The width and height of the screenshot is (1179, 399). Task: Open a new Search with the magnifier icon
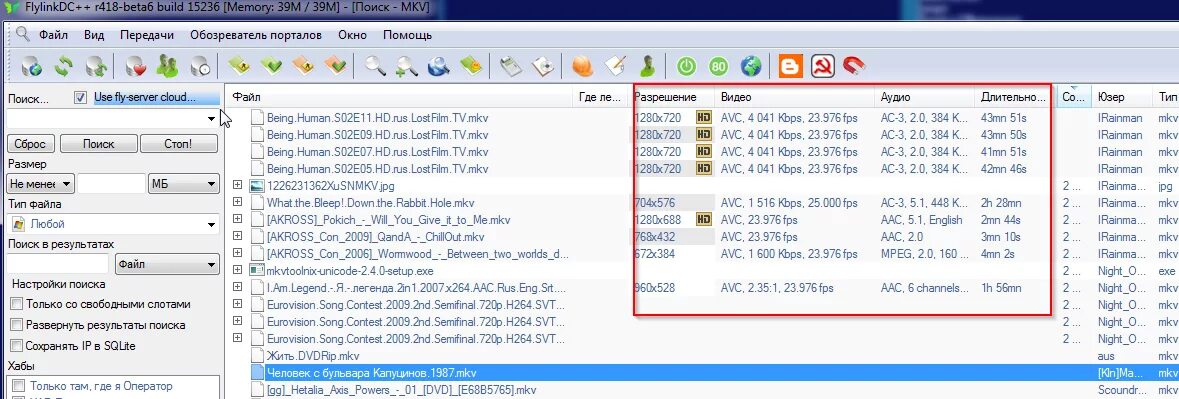[374, 67]
